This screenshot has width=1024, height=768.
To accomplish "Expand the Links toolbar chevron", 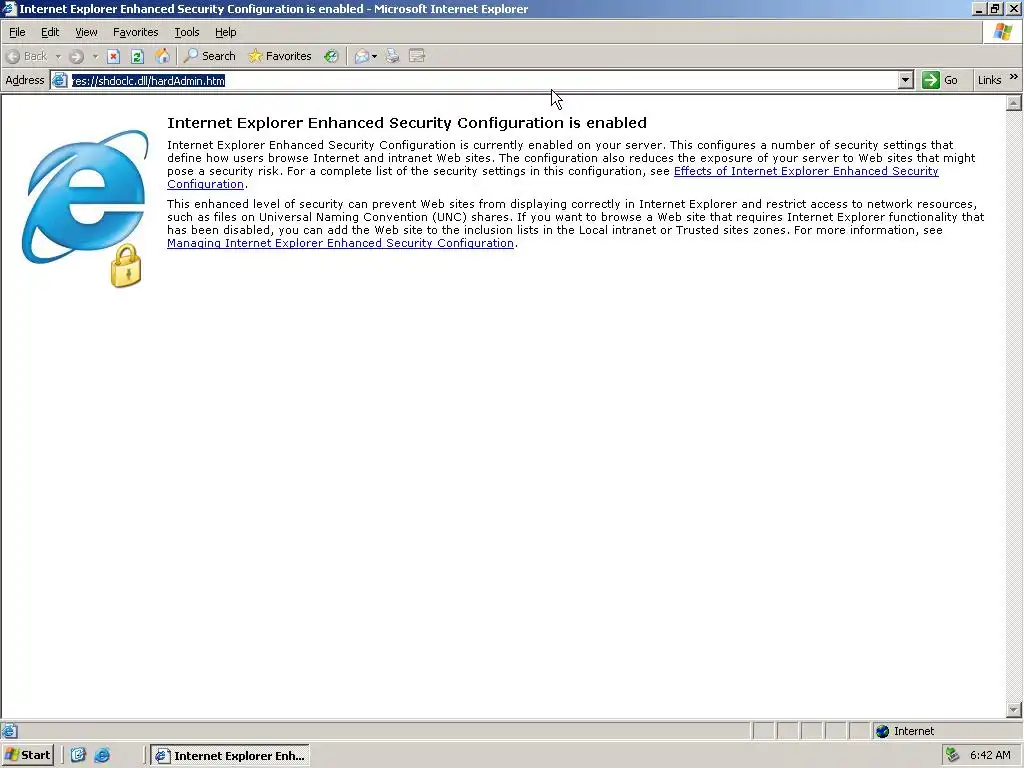I will tap(1014, 78).
